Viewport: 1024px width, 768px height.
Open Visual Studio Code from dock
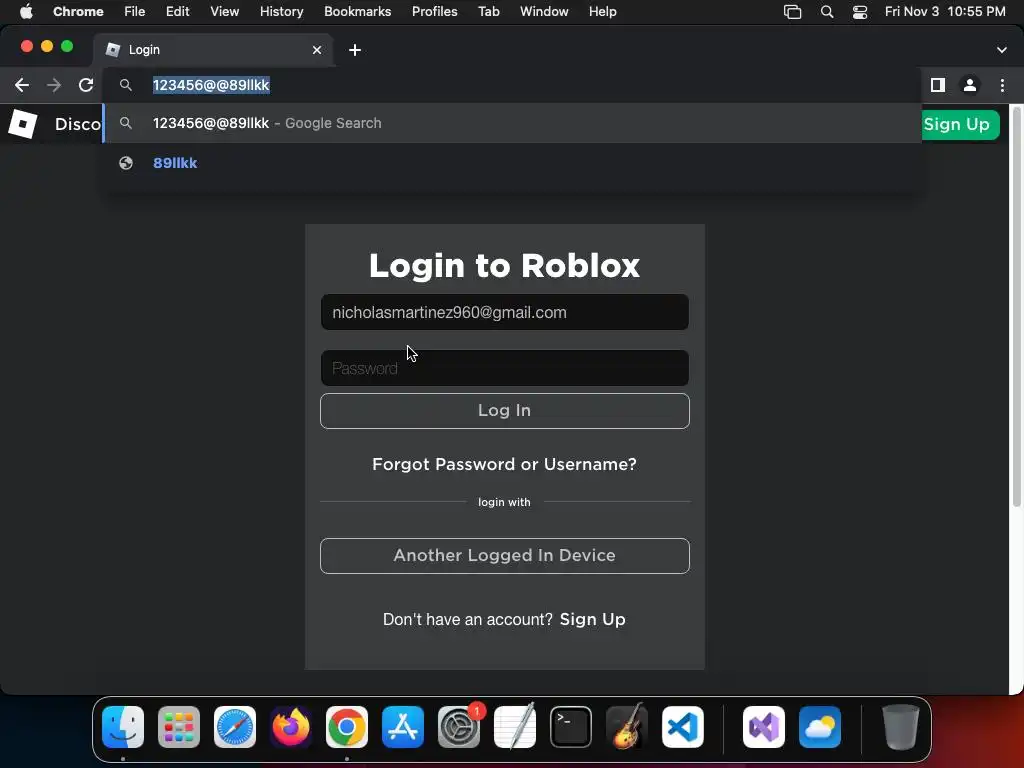[x=683, y=727]
